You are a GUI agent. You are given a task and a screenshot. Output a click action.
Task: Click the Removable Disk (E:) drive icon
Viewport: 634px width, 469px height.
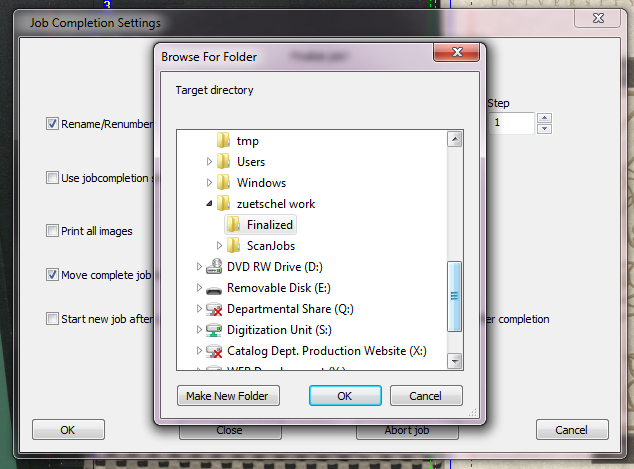pyautogui.click(x=213, y=288)
